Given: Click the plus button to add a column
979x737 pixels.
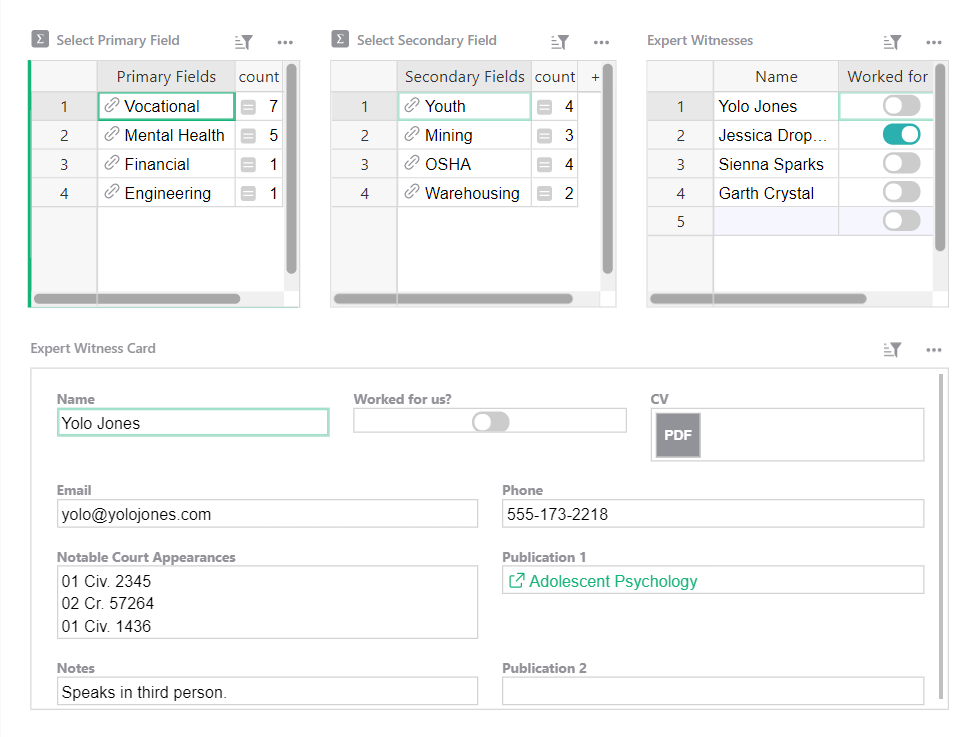Looking at the screenshot, I should (594, 76).
